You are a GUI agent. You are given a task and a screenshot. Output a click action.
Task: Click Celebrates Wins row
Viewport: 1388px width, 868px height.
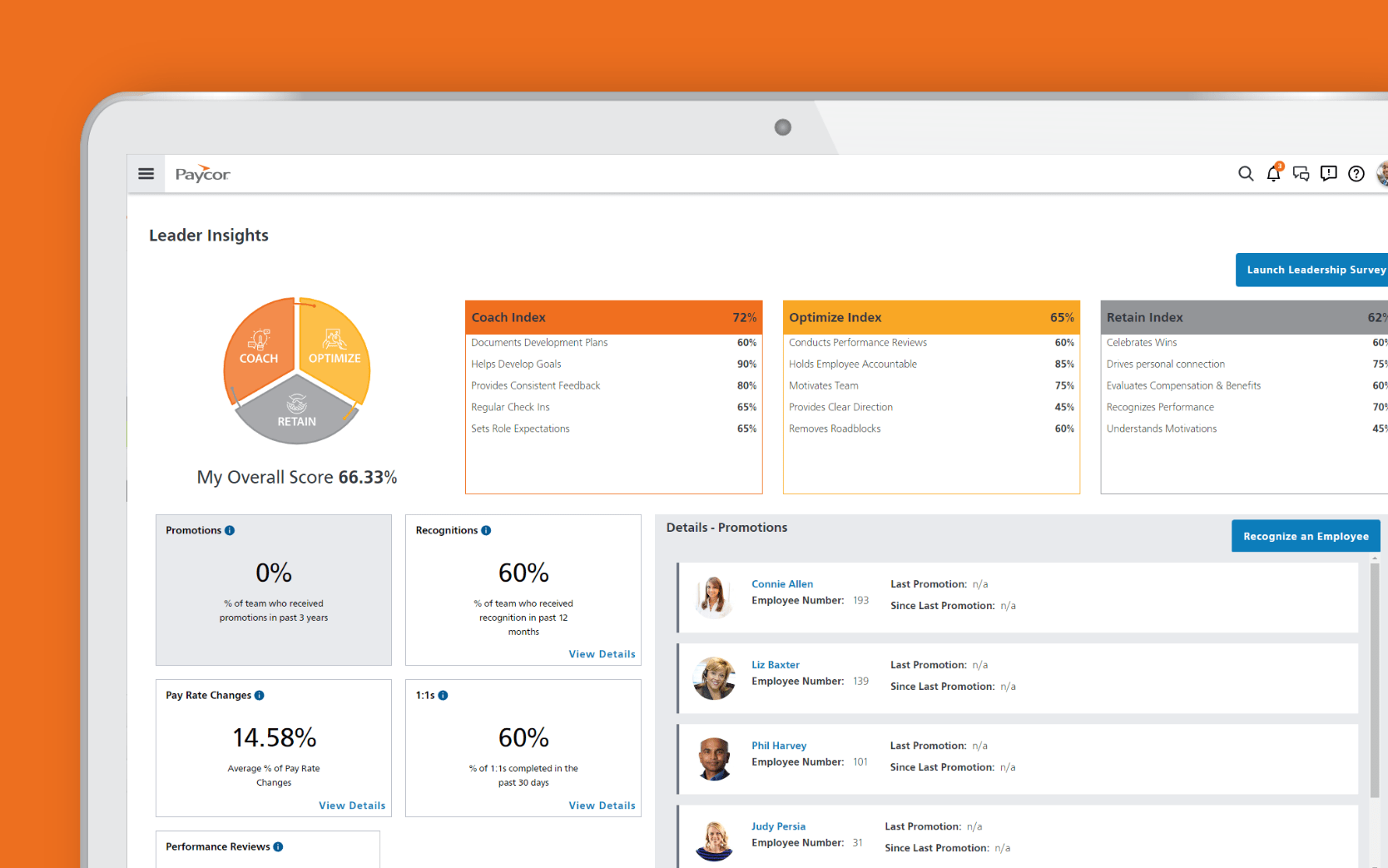(1245, 343)
